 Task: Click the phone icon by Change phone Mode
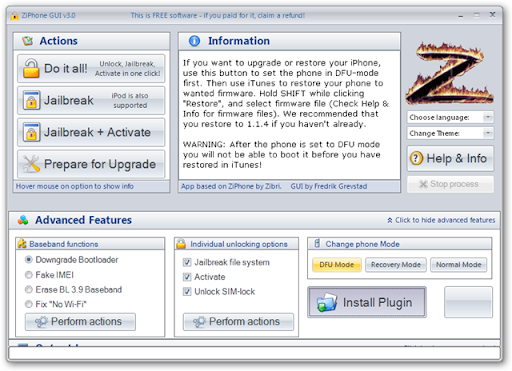tap(317, 243)
